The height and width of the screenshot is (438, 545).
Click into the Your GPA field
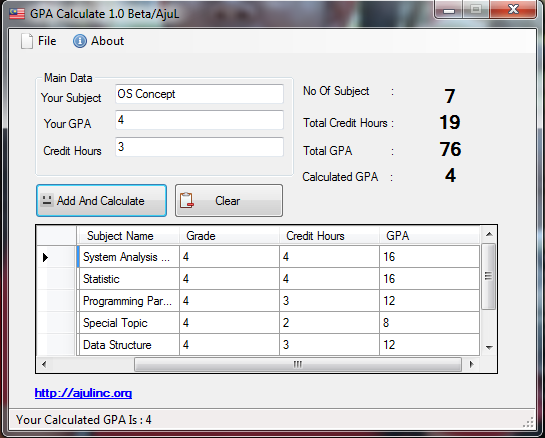199,120
